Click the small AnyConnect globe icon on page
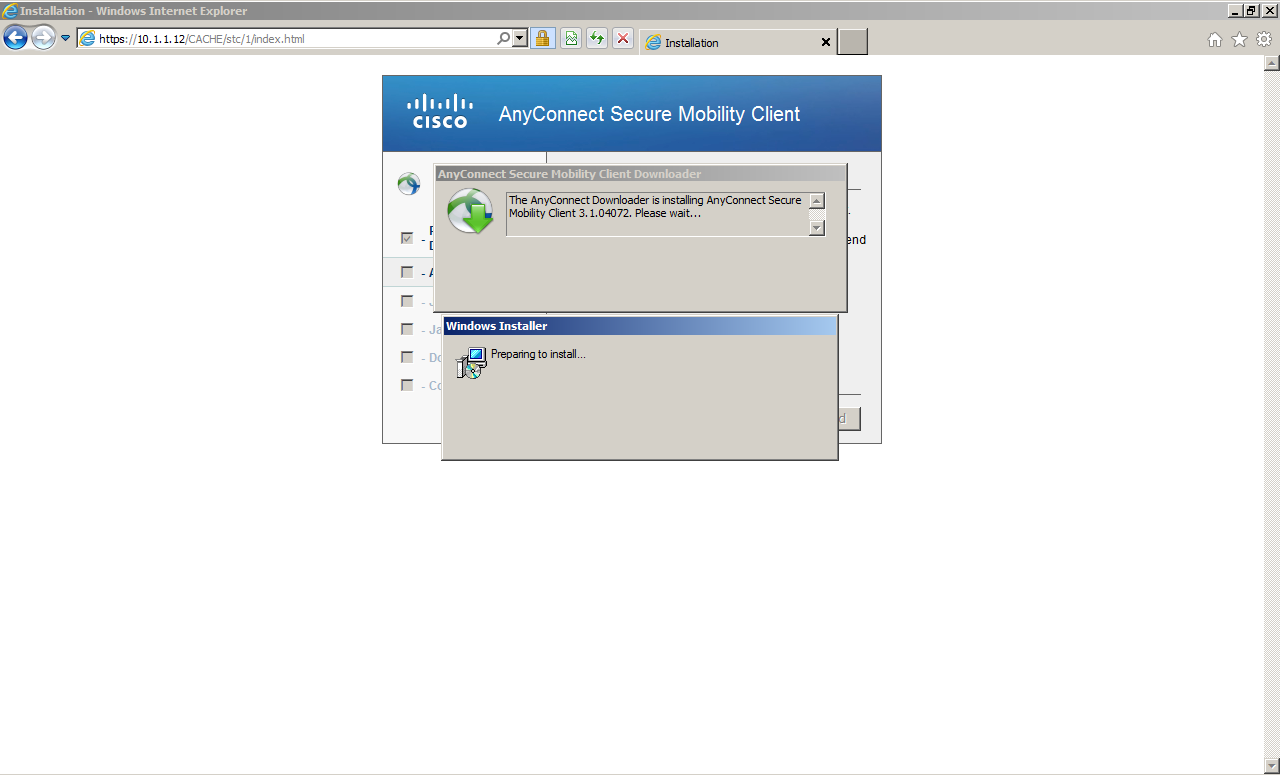1280x775 pixels. coord(408,184)
